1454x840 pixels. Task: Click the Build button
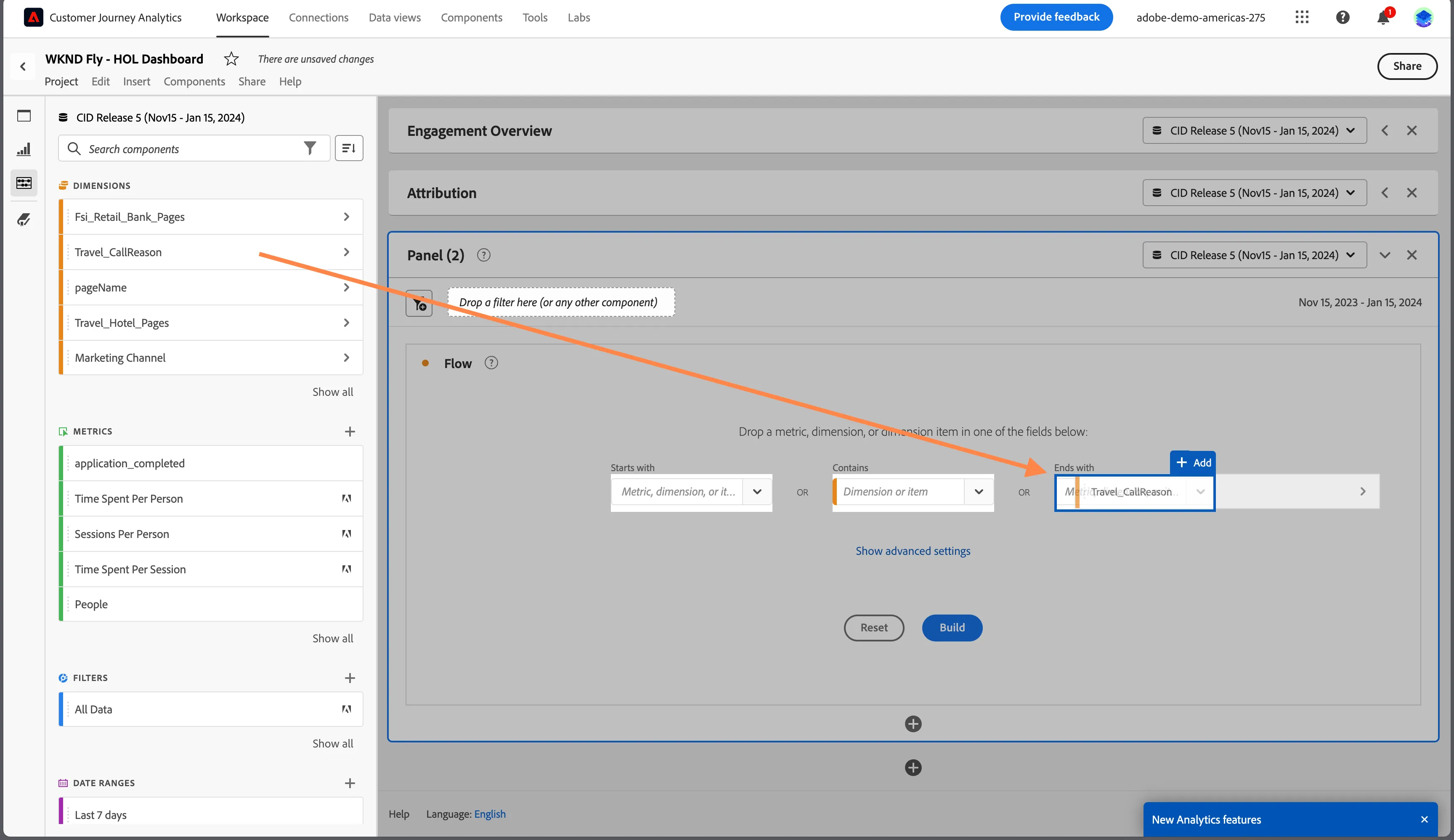pyautogui.click(x=952, y=628)
